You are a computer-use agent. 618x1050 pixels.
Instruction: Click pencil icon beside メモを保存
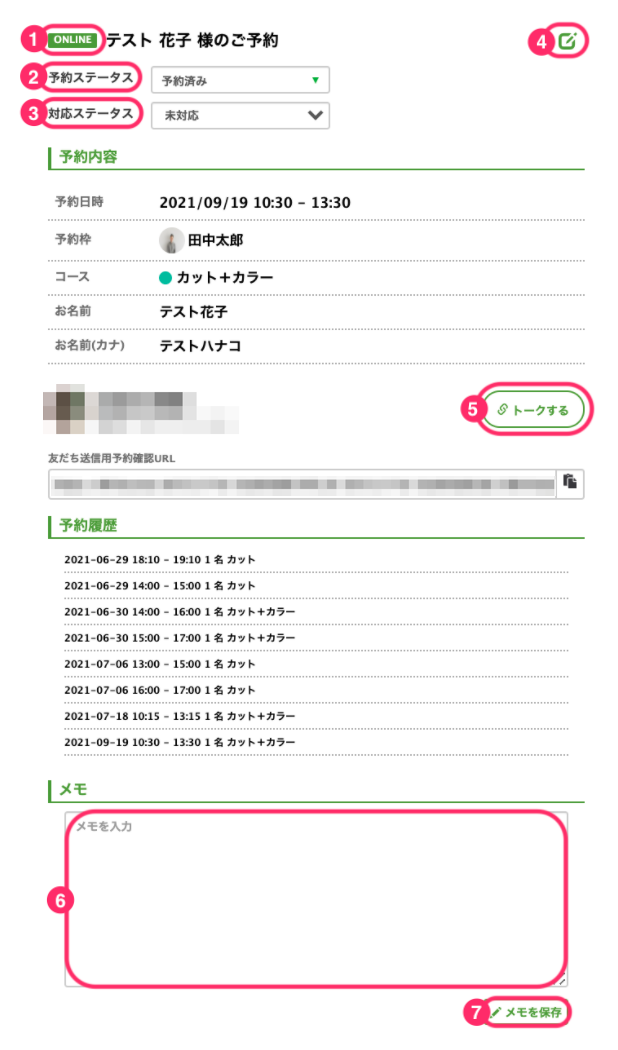tap(495, 1012)
